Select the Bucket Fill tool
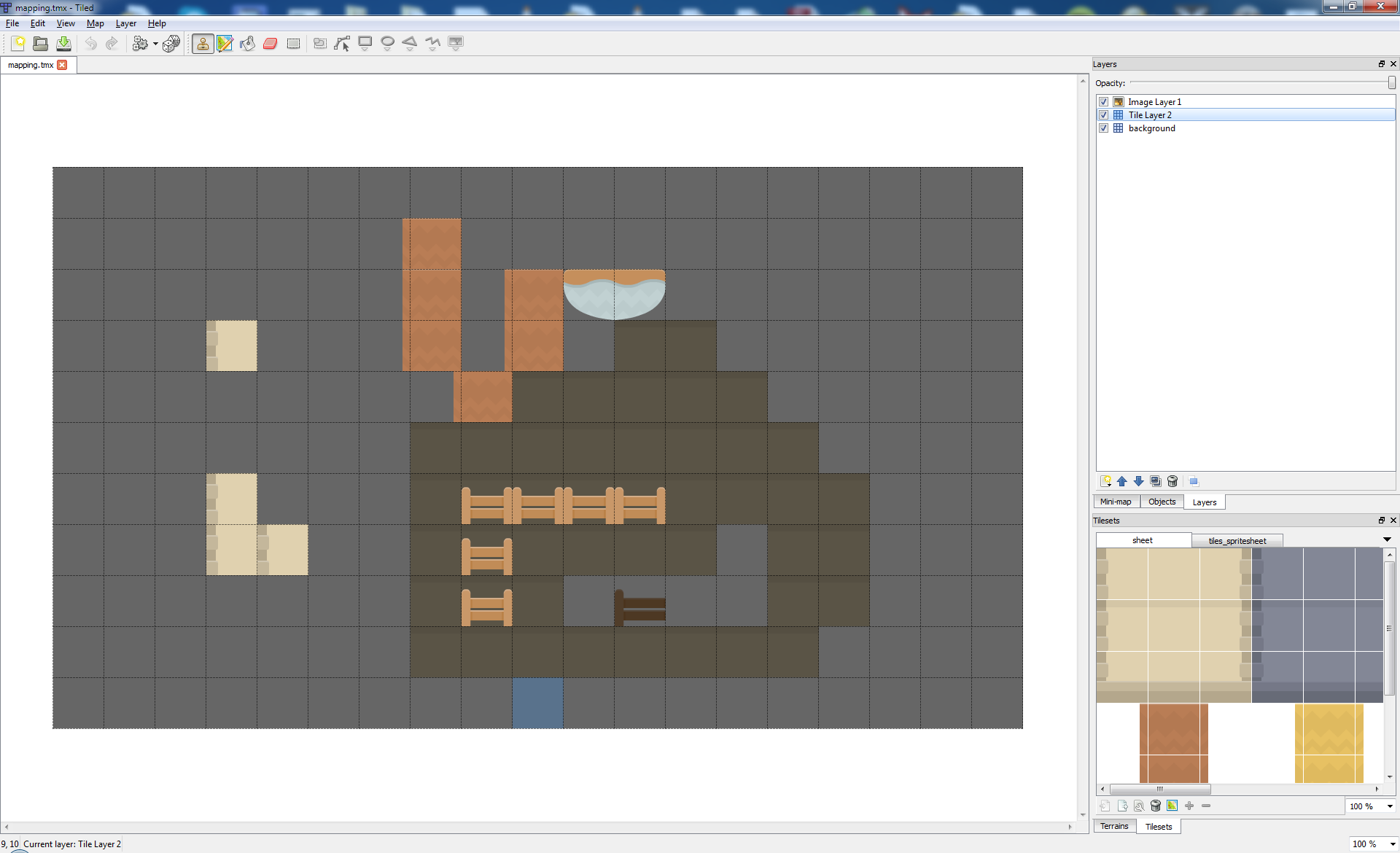 point(248,44)
